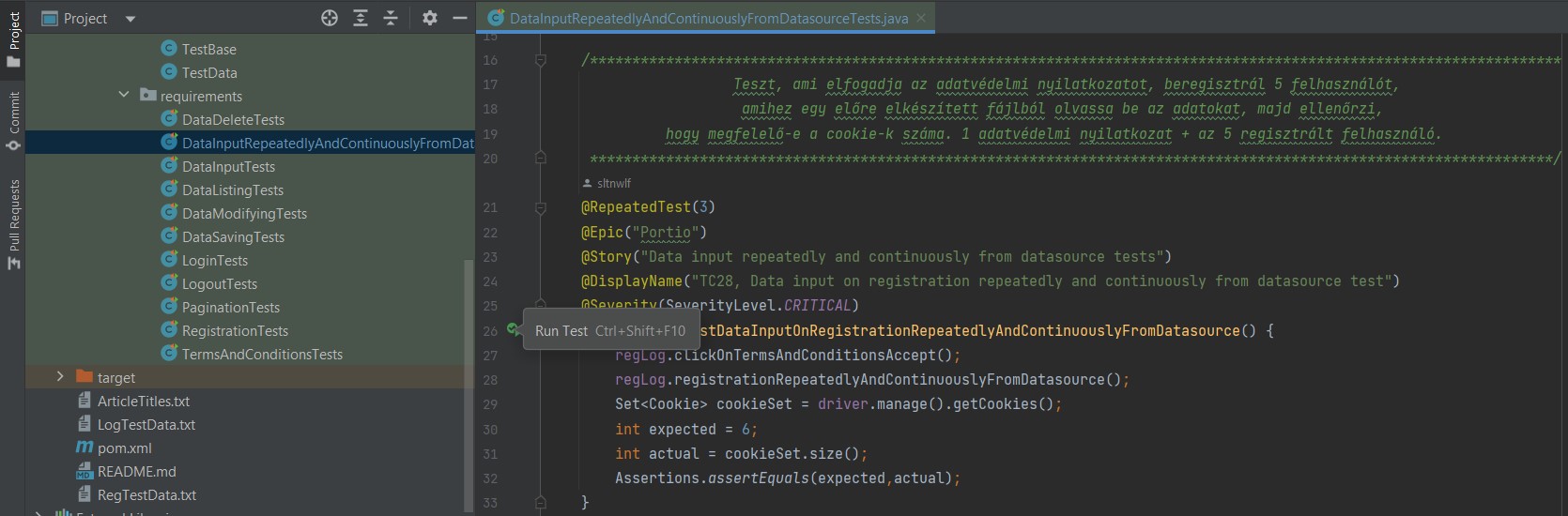Viewport: 1568px width, 516px height.
Task: Open pom.xml Maven file
Action: tap(124, 448)
